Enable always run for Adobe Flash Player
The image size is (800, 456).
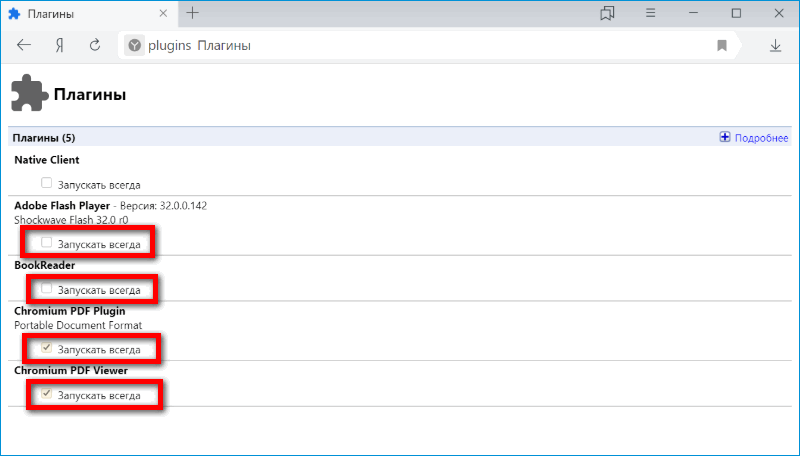click(47, 242)
